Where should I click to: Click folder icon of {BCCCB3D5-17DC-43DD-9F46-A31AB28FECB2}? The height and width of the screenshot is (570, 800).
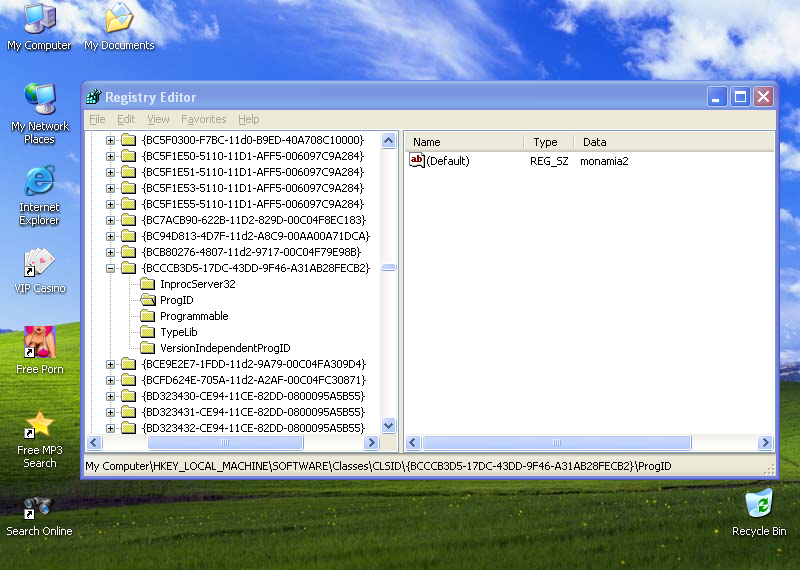pos(129,268)
